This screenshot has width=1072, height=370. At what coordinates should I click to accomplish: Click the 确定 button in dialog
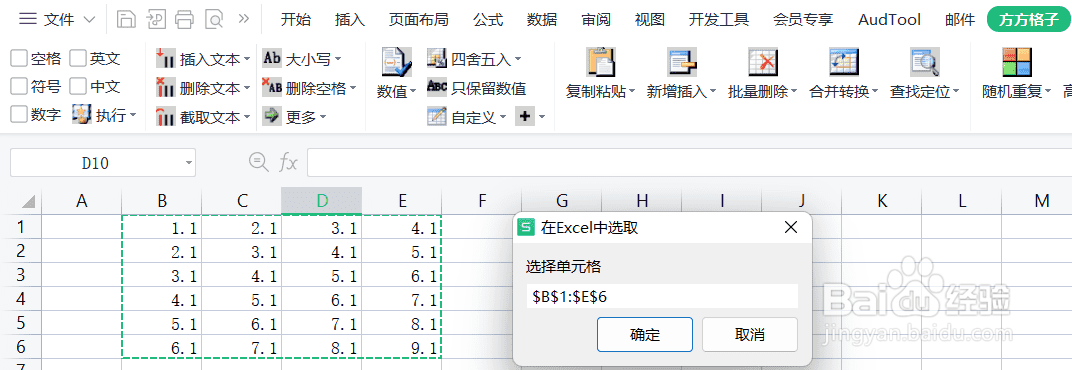tap(645, 334)
